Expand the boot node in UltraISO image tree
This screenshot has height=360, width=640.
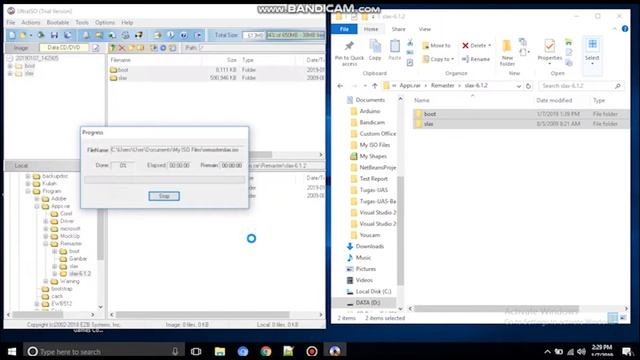click(x=10, y=66)
